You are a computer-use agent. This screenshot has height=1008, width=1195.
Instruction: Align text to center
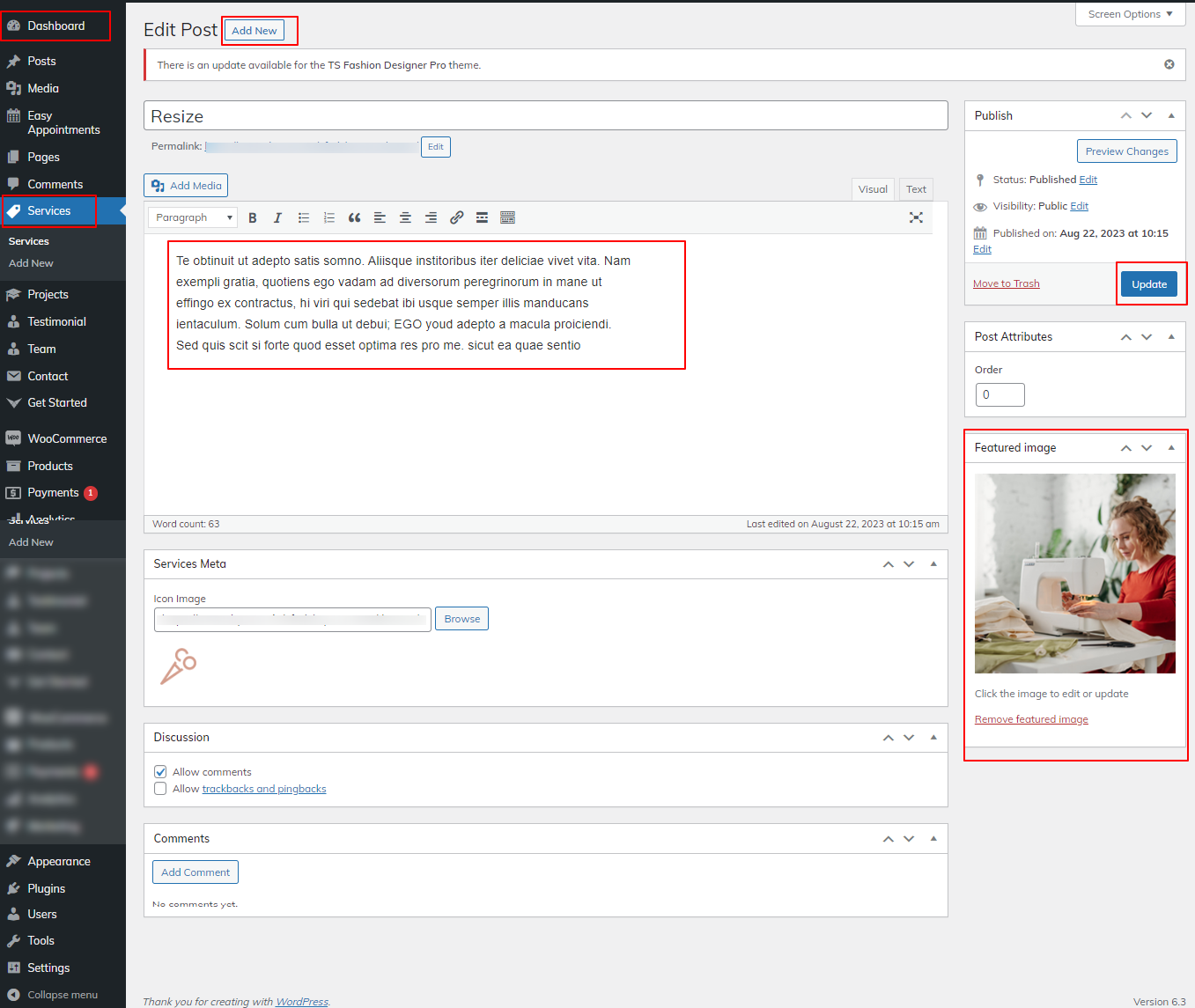405,217
